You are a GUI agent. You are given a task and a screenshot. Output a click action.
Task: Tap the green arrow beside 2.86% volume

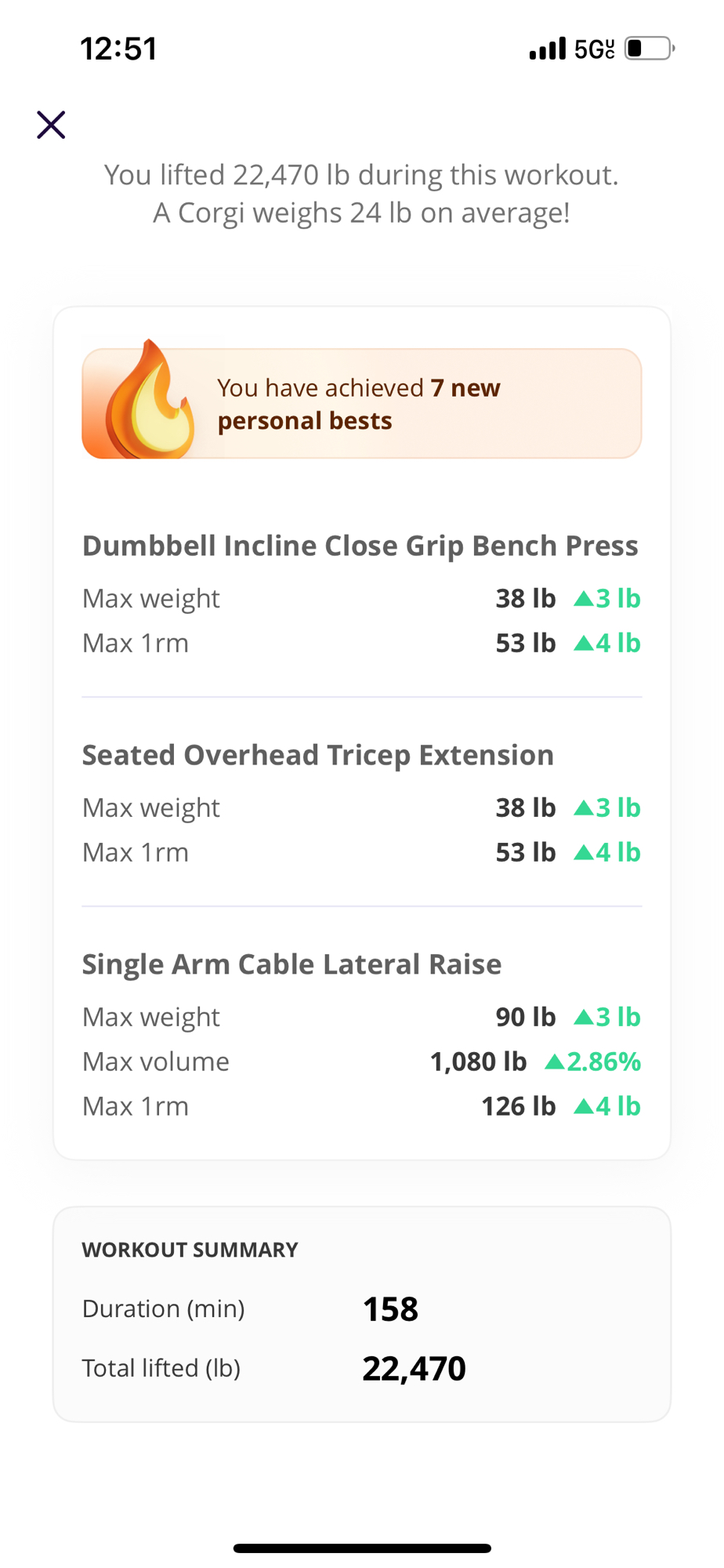click(x=555, y=1062)
